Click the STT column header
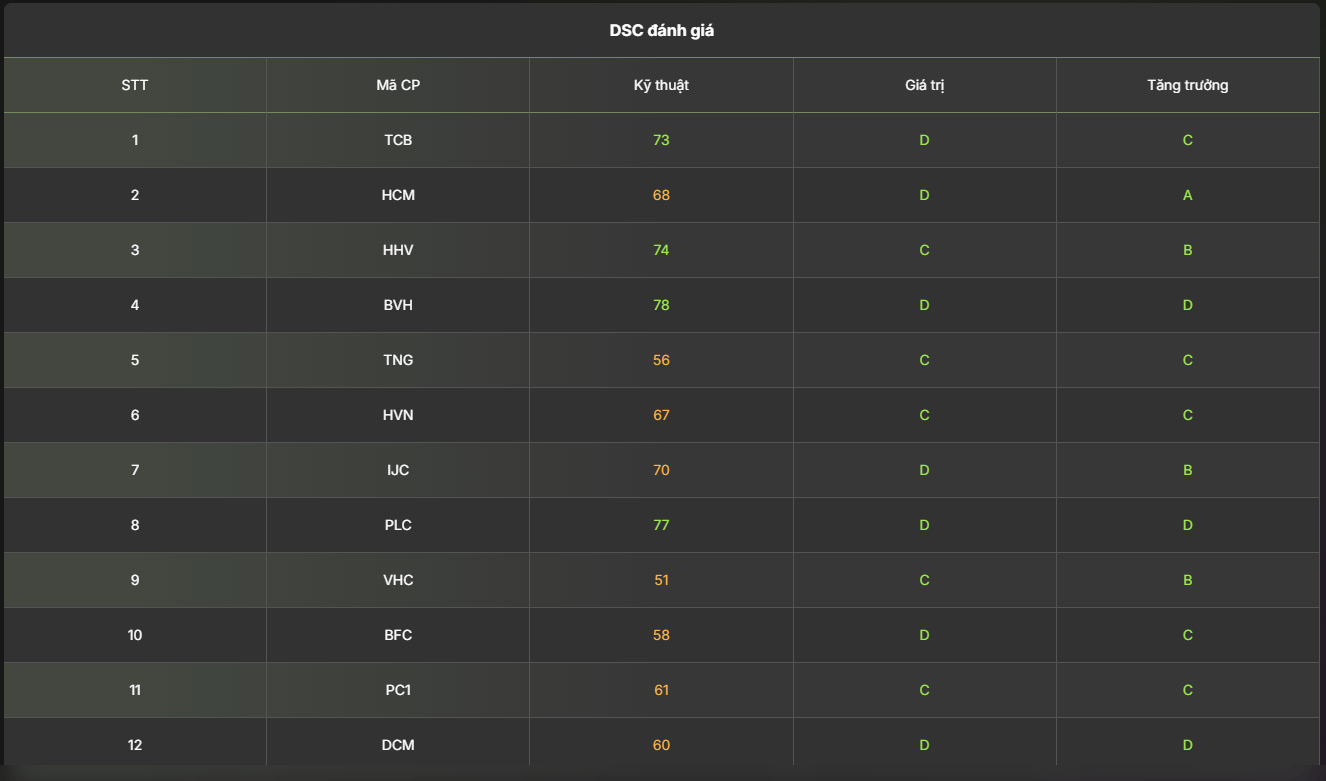 pos(135,85)
